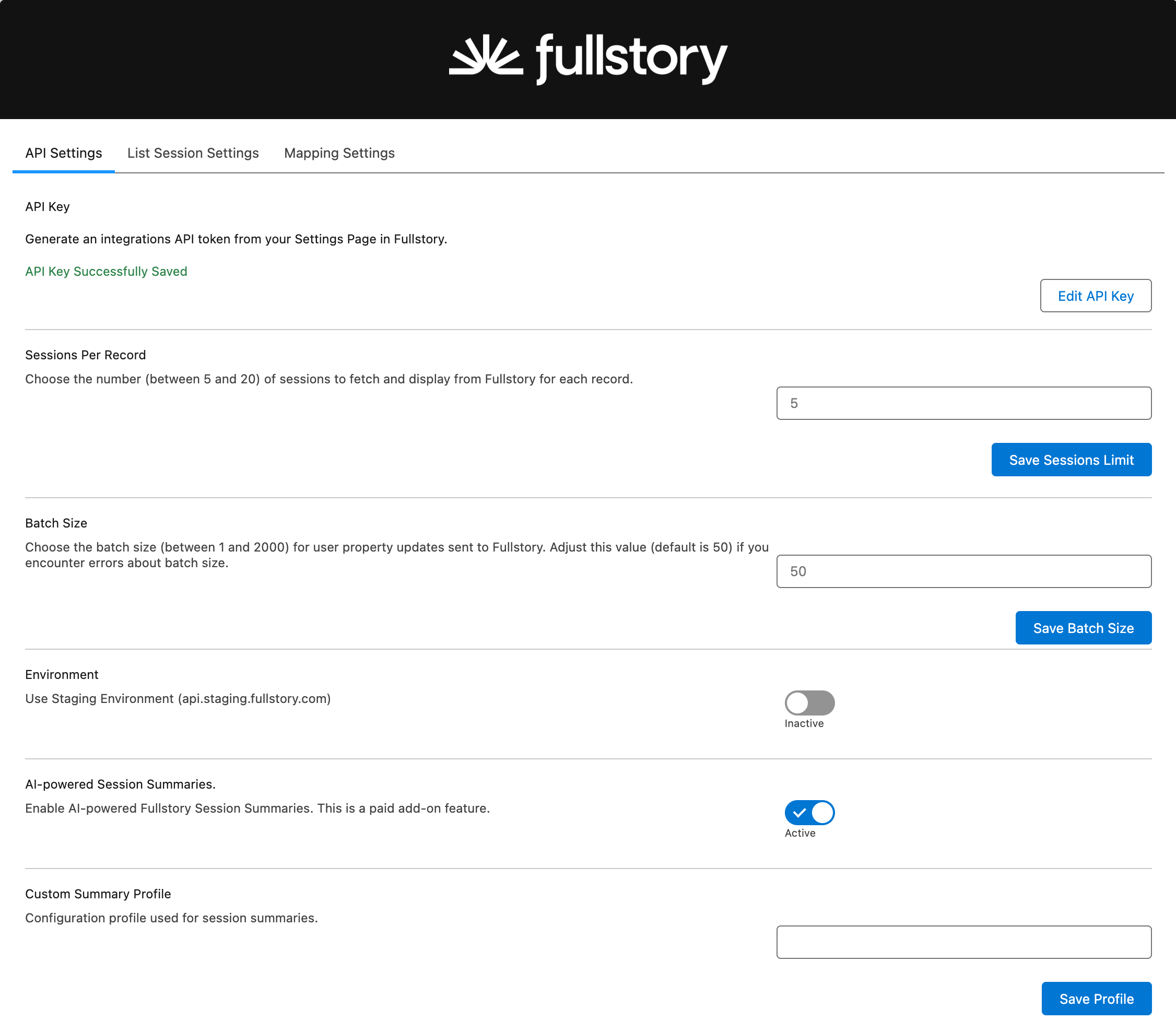Viewport: 1176px width, 1032px height.
Task: Disable the AI-powered Session Summaries toggle
Action: pyautogui.click(x=809, y=812)
